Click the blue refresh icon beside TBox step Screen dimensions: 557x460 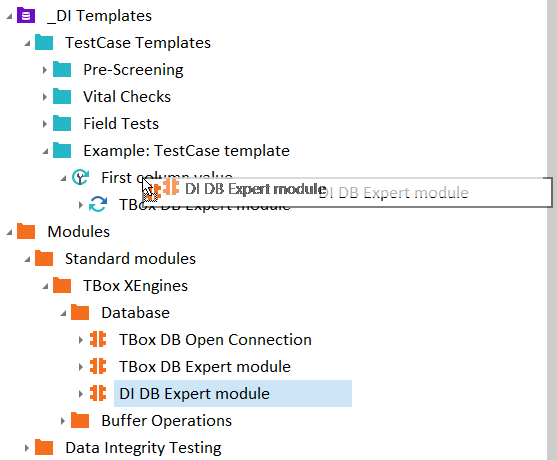[x=98, y=204]
